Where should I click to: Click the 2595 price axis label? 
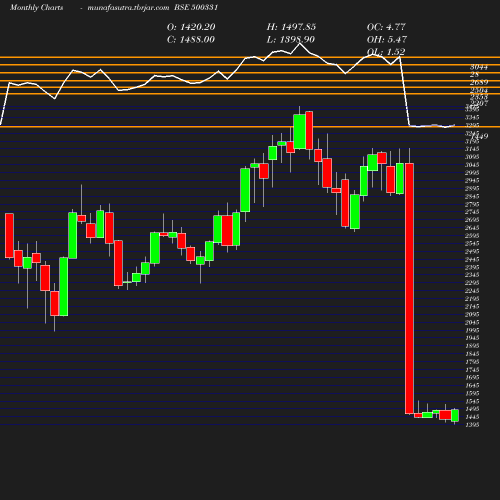(x=472, y=236)
